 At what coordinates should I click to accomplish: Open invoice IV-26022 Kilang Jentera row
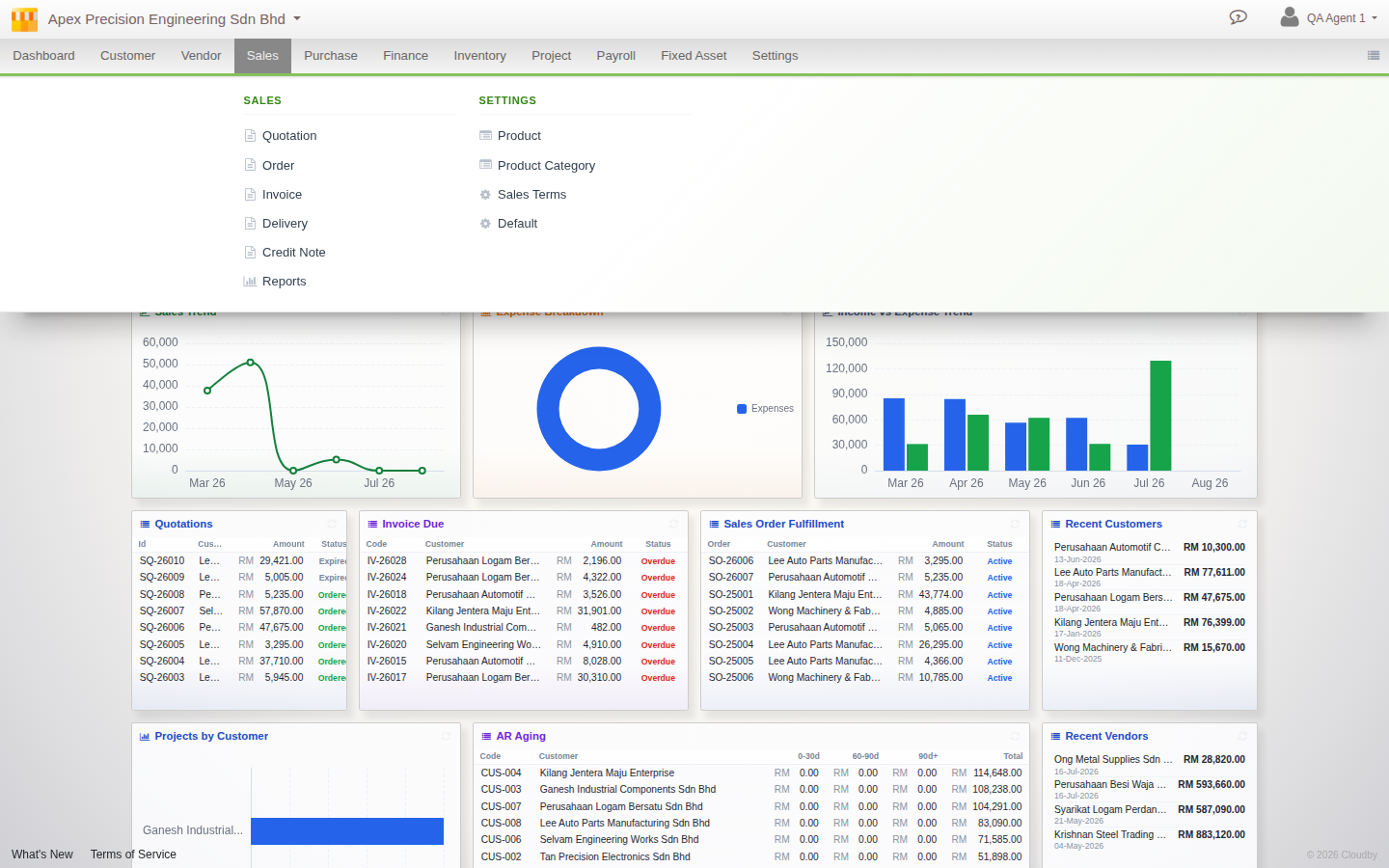tap(523, 610)
